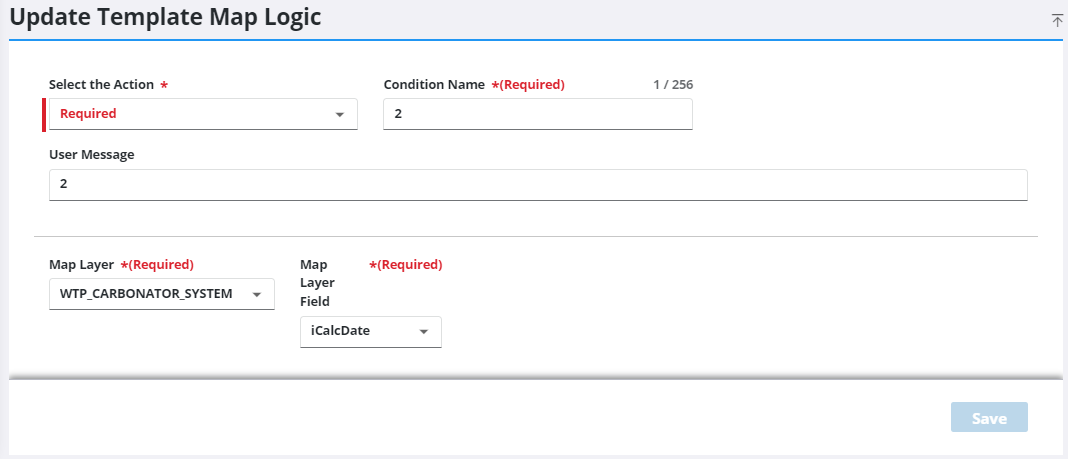Click the Select the Action label
Screen dimensions: 1068x459
(x=101, y=85)
